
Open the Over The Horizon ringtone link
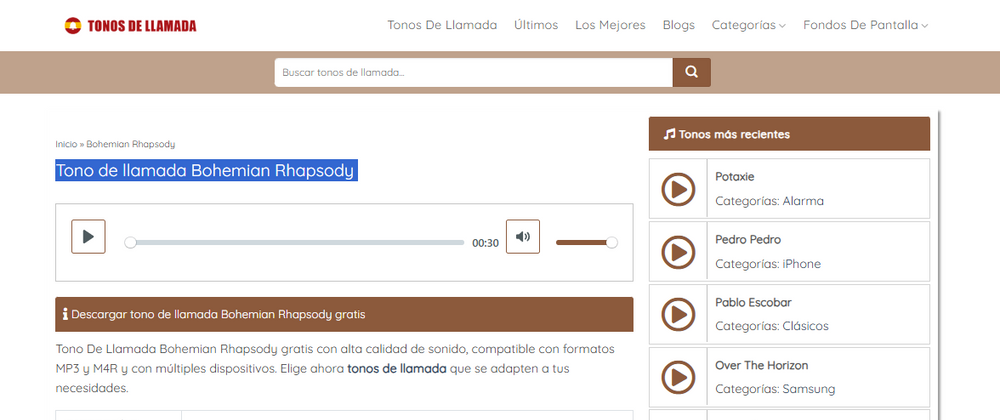761,365
